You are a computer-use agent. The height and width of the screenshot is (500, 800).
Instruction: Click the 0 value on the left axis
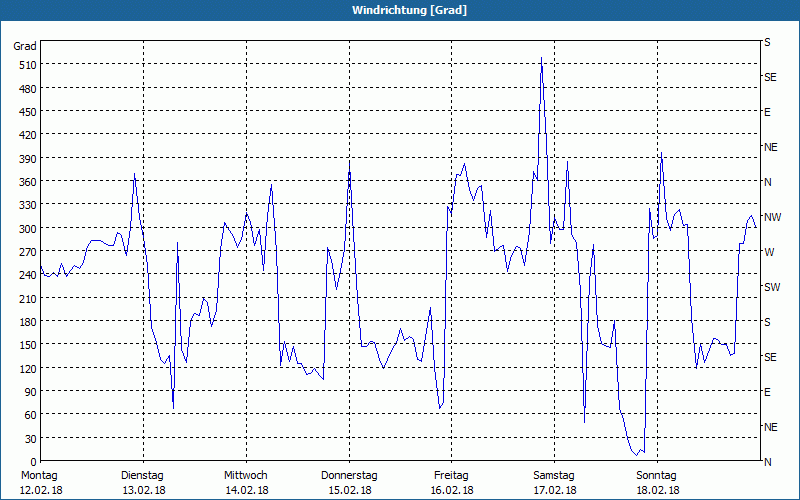click(x=34, y=462)
